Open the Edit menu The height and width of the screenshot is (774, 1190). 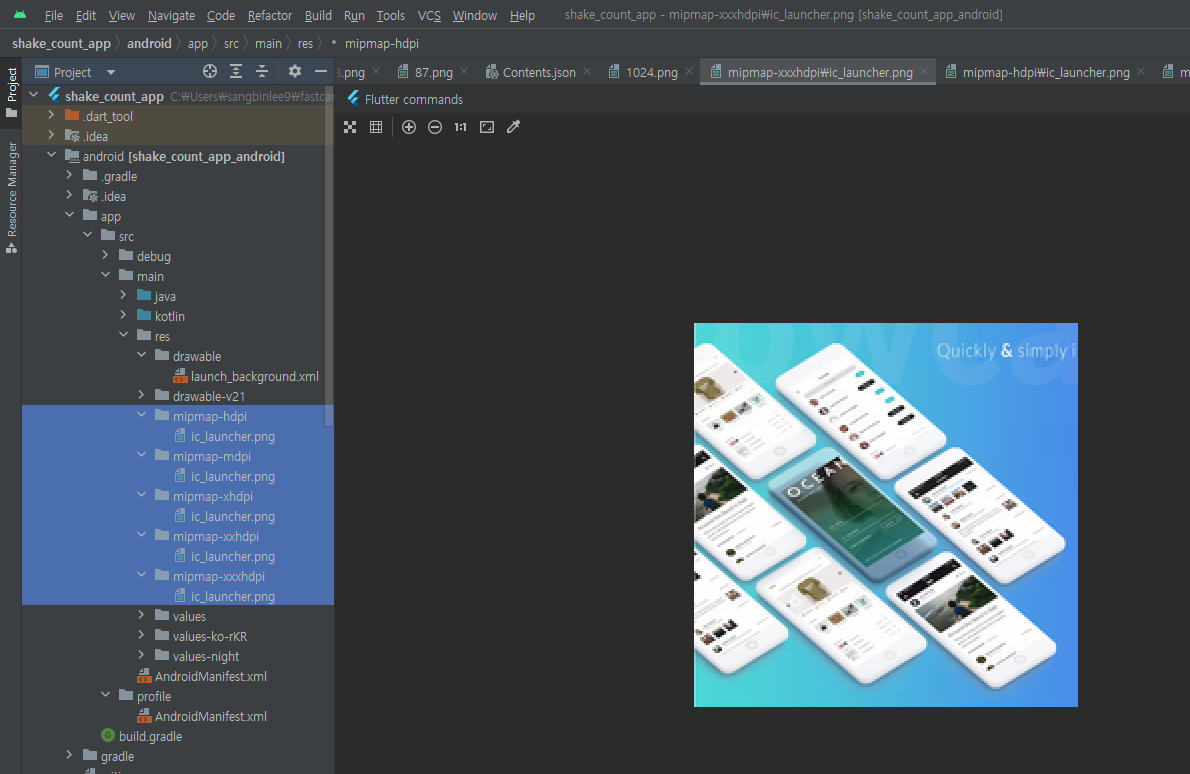(86, 15)
